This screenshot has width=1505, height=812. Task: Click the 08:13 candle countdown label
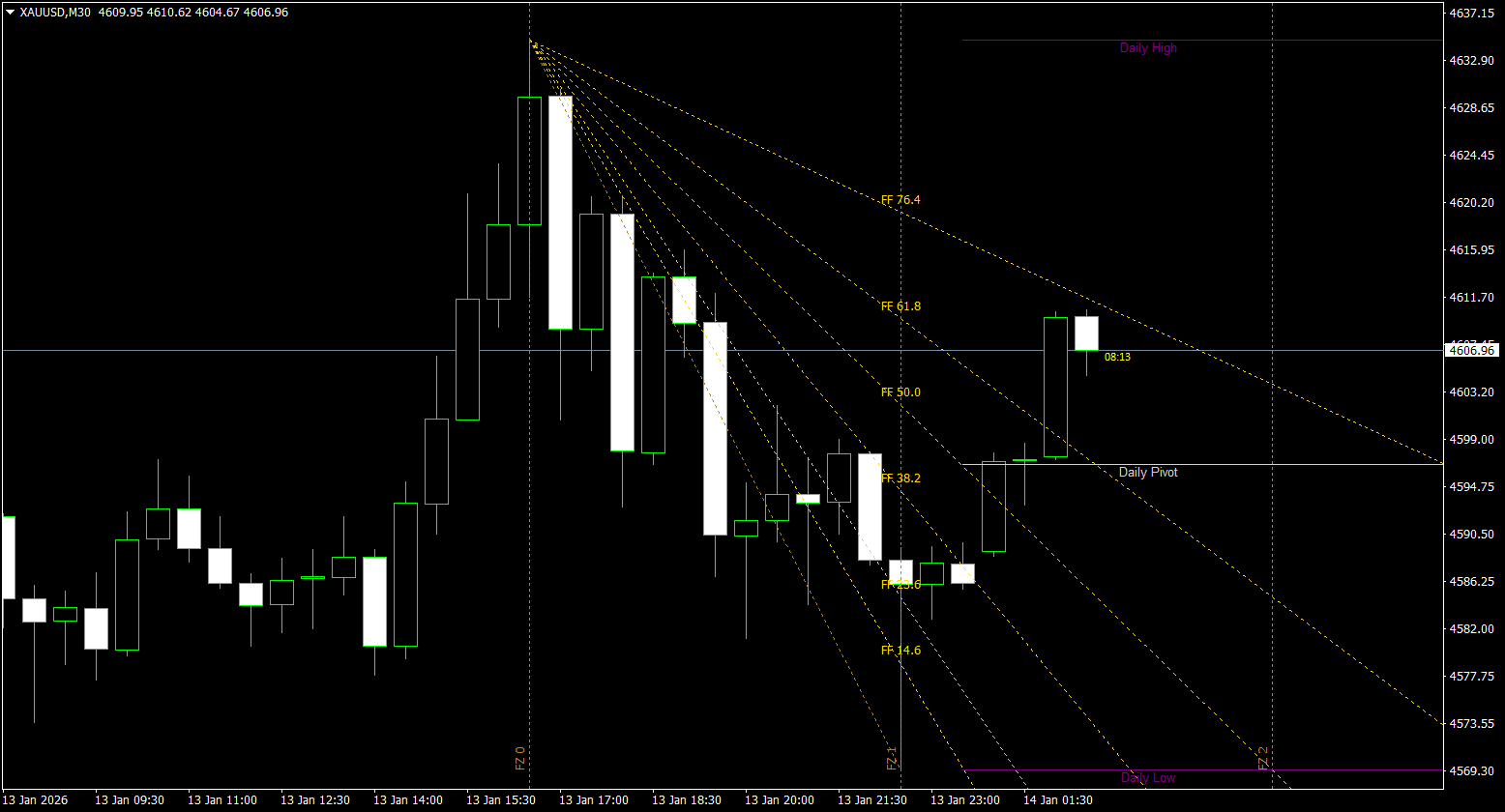(x=1117, y=357)
